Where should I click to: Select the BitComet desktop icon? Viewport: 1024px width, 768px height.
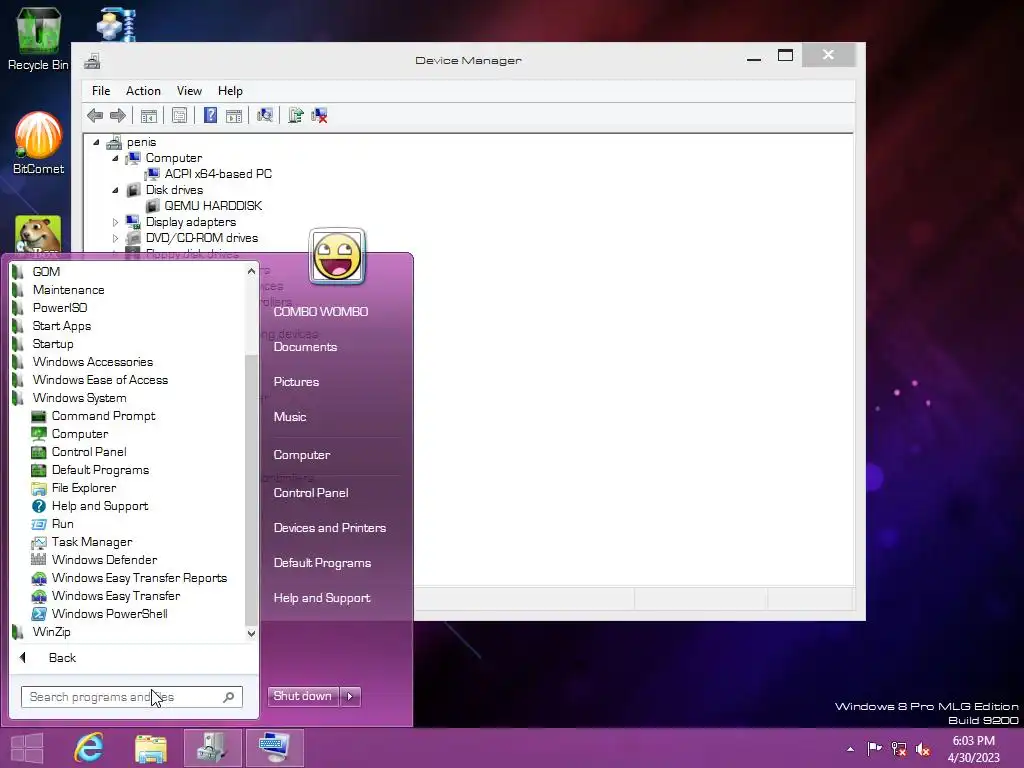tap(39, 143)
